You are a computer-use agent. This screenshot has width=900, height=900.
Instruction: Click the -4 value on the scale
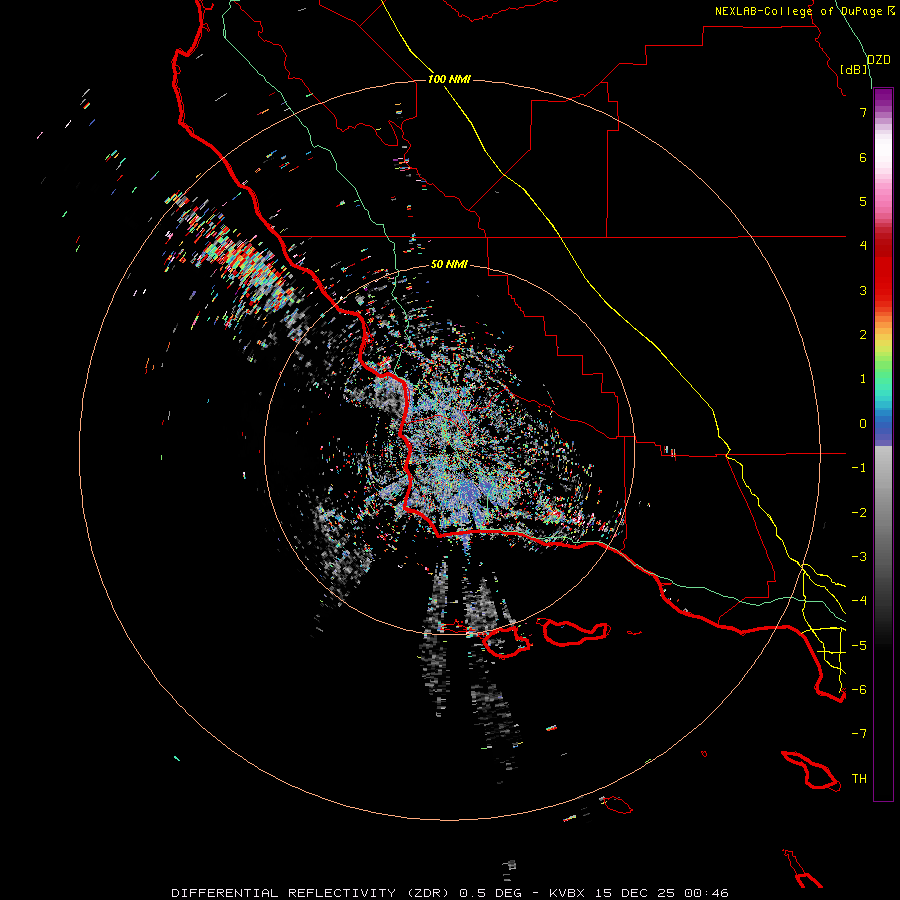click(859, 601)
